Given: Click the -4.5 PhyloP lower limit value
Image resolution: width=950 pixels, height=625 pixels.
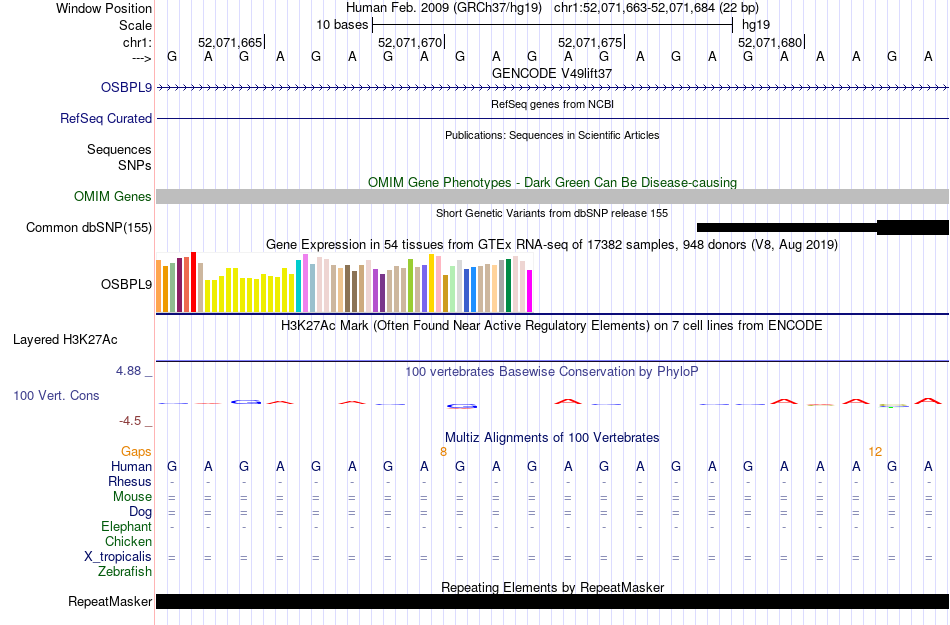Looking at the screenshot, I should coord(130,421).
